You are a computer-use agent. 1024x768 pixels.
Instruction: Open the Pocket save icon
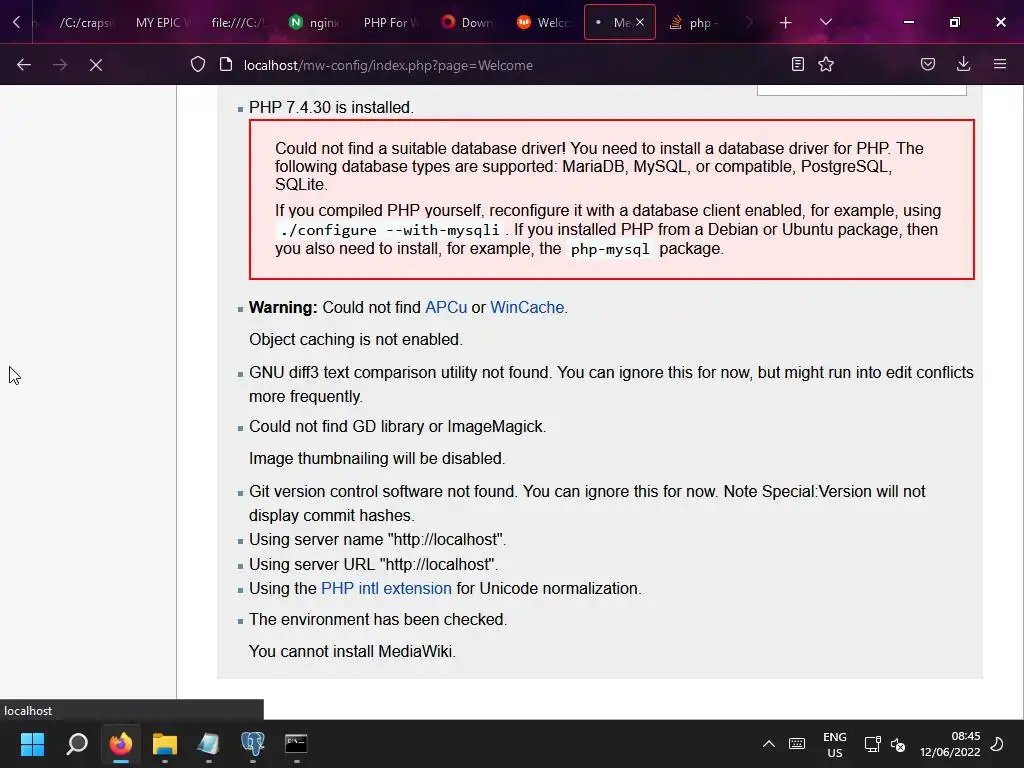click(928, 64)
